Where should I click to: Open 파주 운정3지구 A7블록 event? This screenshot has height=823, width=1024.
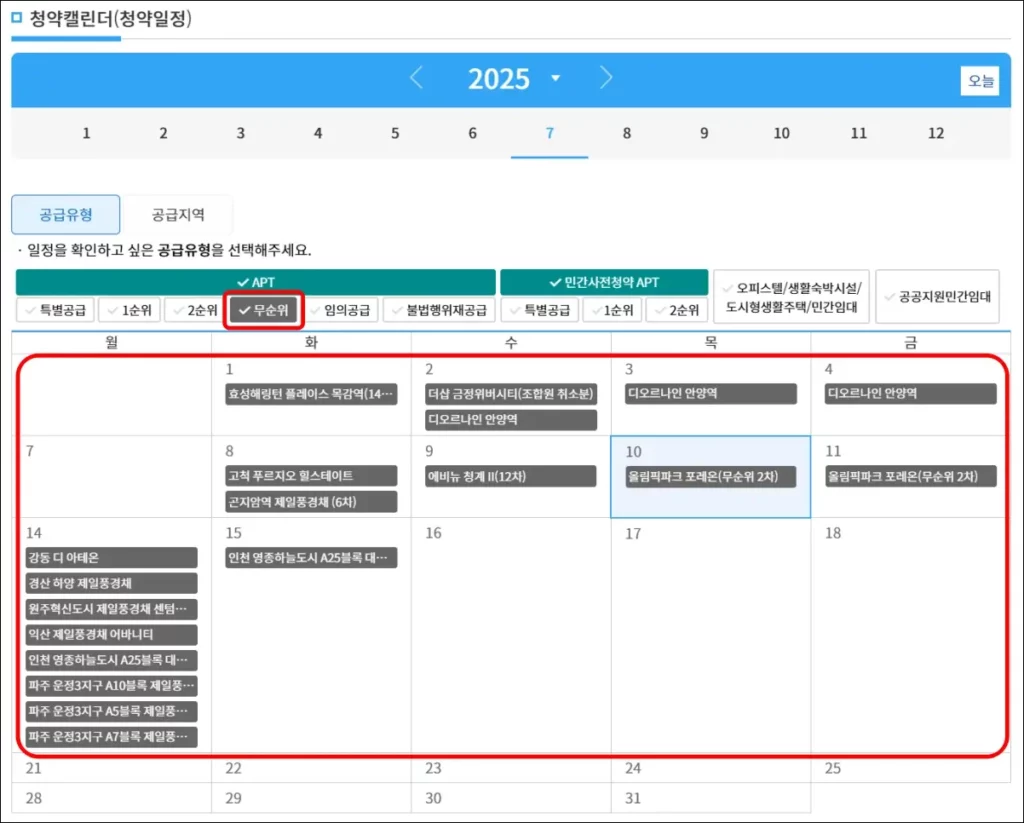(112, 737)
